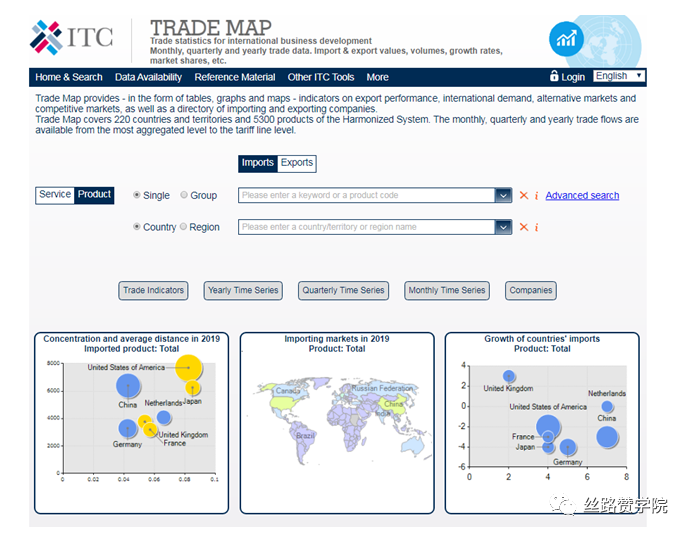Click the Germany bubble in concentration chart

128,428
